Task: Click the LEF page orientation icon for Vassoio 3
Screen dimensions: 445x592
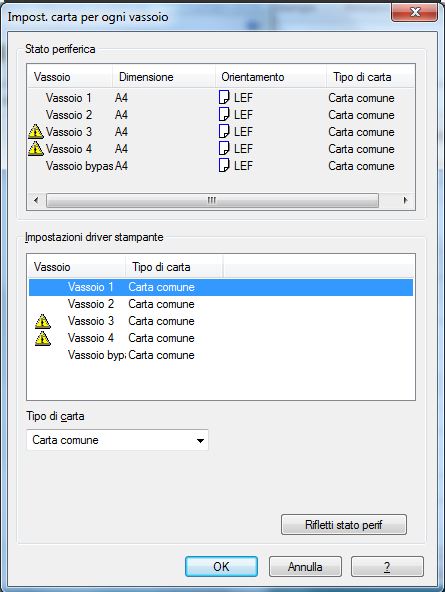Action: point(224,131)
